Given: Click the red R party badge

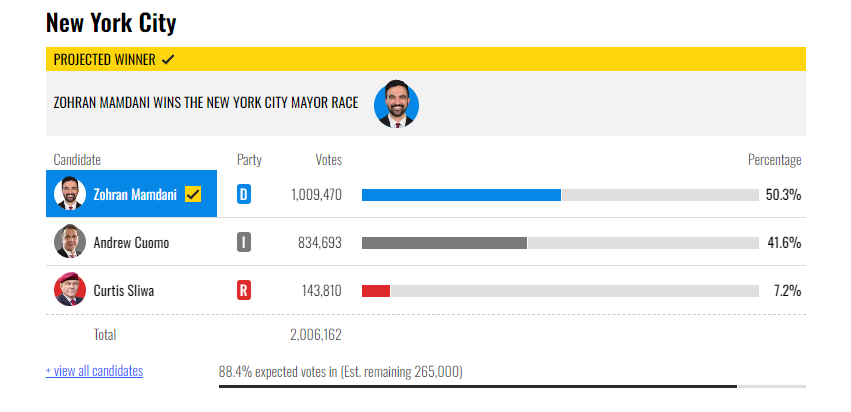Looking at the screenshot, I should point(243,290).
